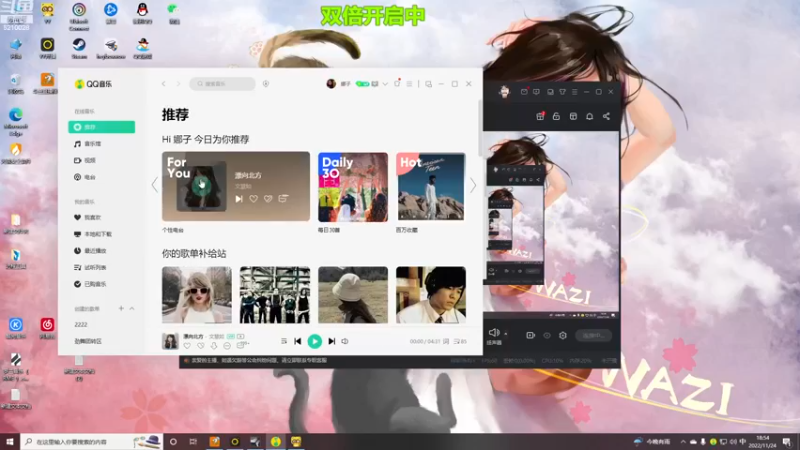Open the man with headphones playlist cover

pyautogui.click(x=431, y=295)
